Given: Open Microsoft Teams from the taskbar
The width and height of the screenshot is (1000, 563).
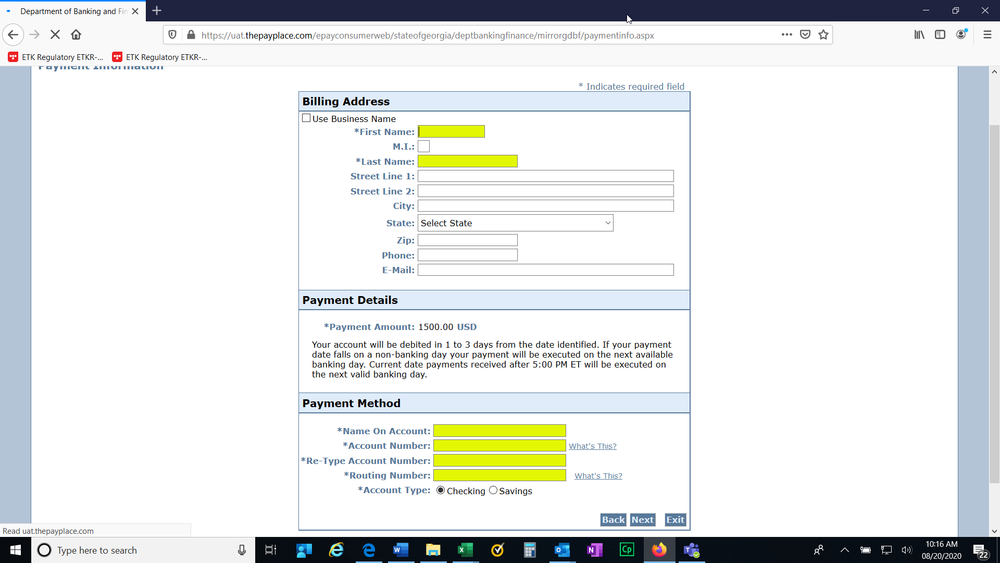Looking at the screenshot, I should (x=691, y=550).
